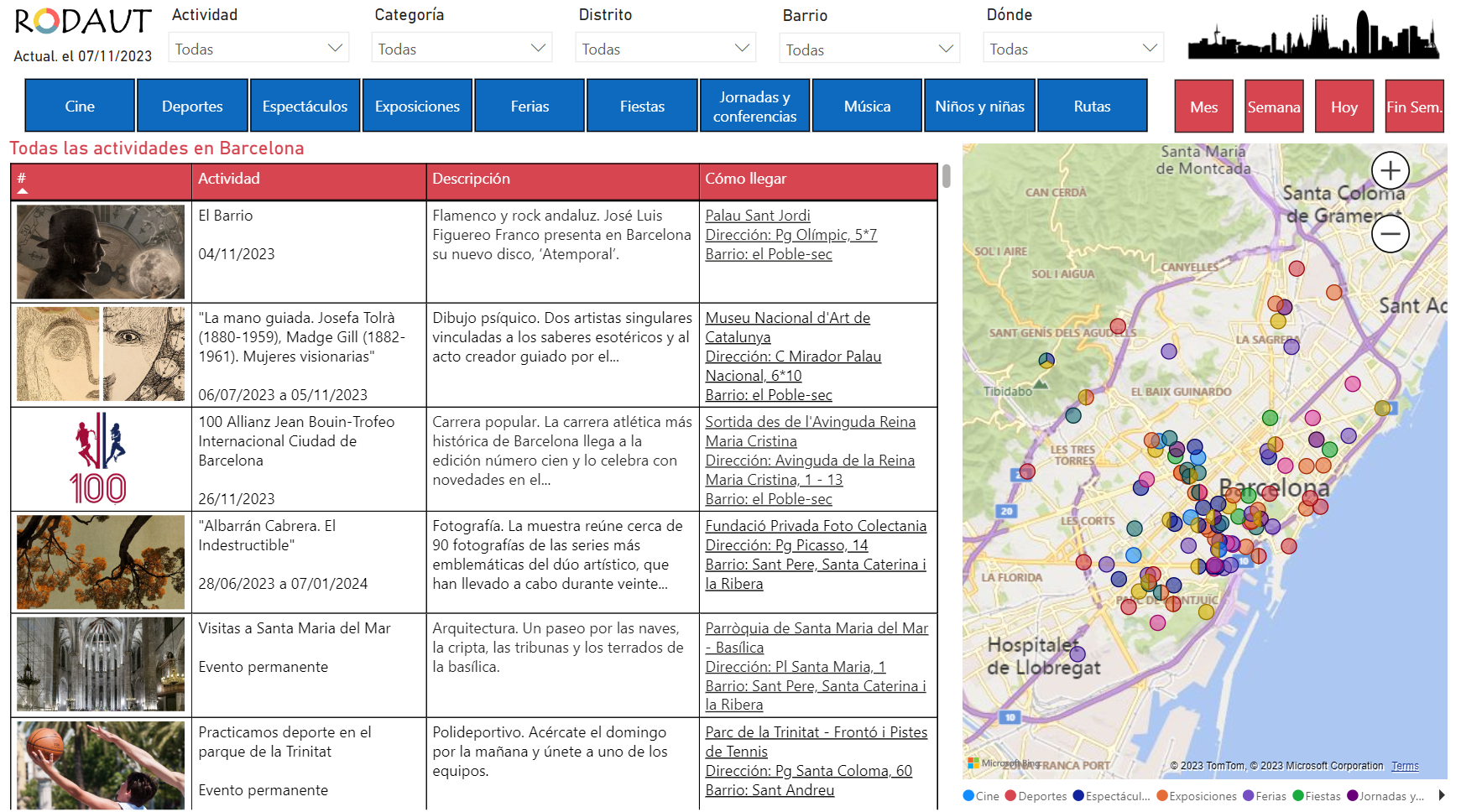The width and height of the screenshot is (1461, 812).
Task: Click the Albarrán Cabrera photo thumbnail
Action: pyautogui.click(x=101, y=562)
